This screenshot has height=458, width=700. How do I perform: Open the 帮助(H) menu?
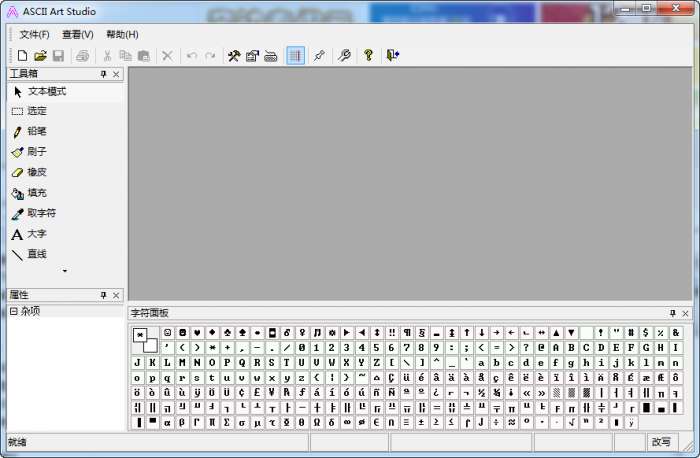121,34
